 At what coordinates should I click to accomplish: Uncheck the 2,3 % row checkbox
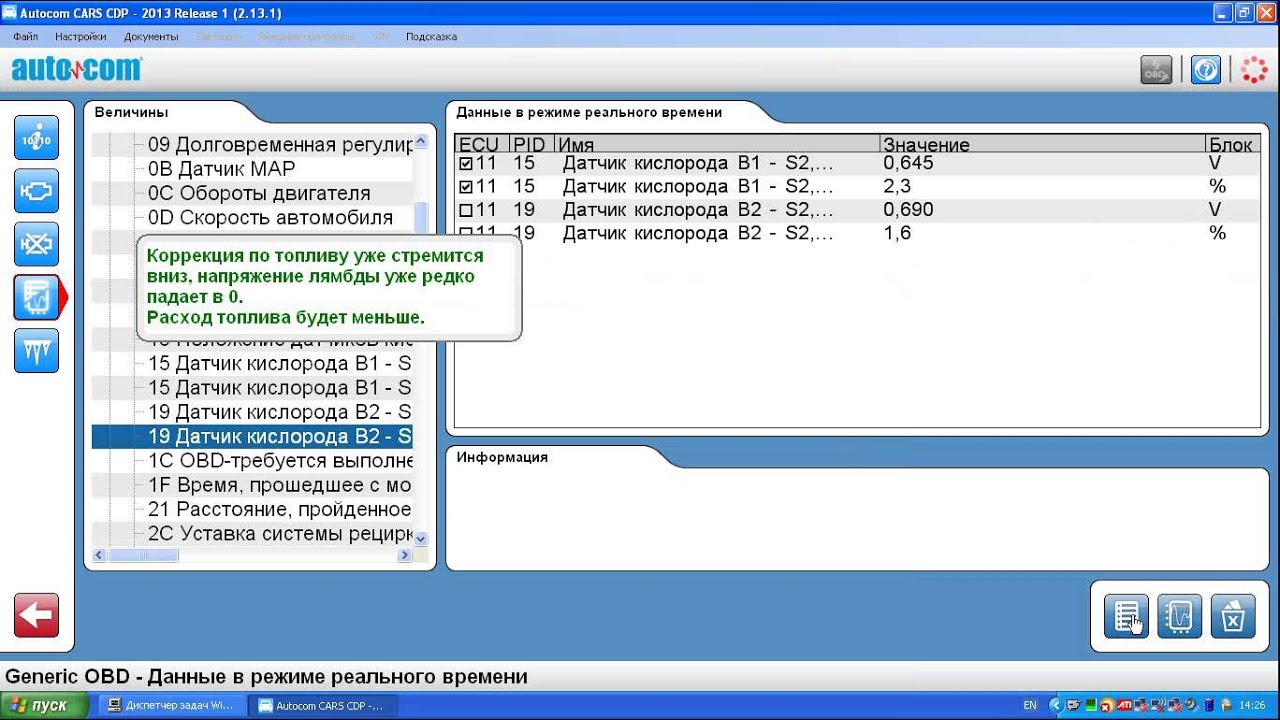(x=466, y=187)
